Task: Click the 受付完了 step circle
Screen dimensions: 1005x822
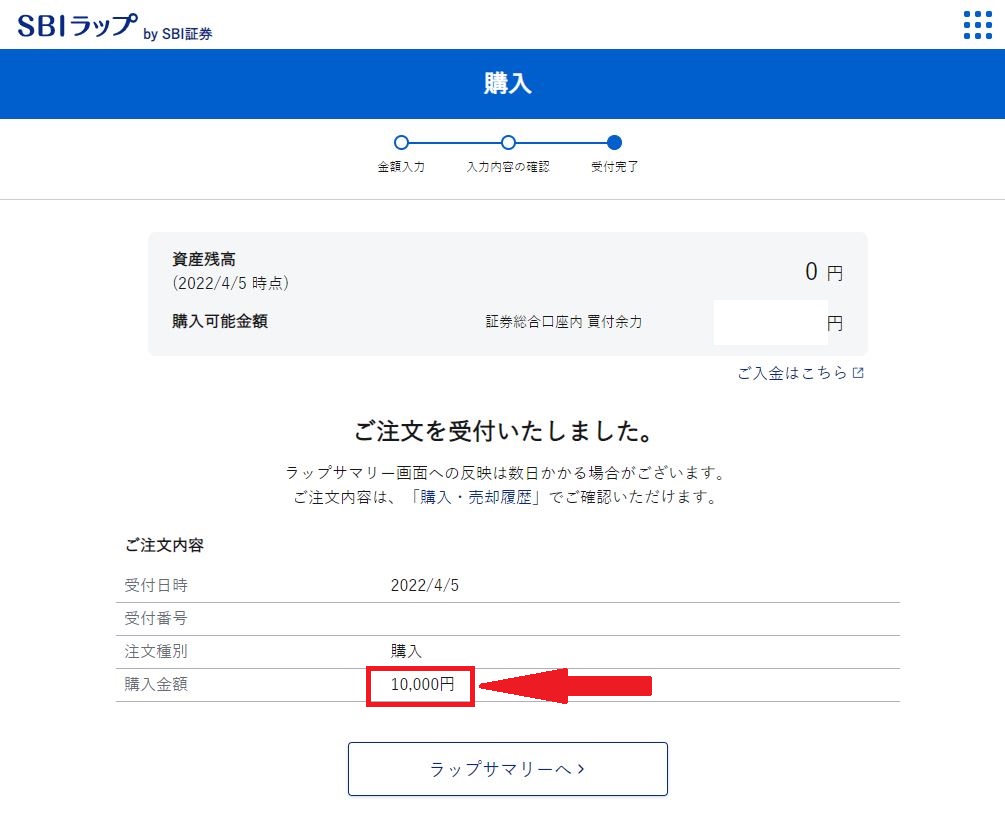Action: pos(614,142)
